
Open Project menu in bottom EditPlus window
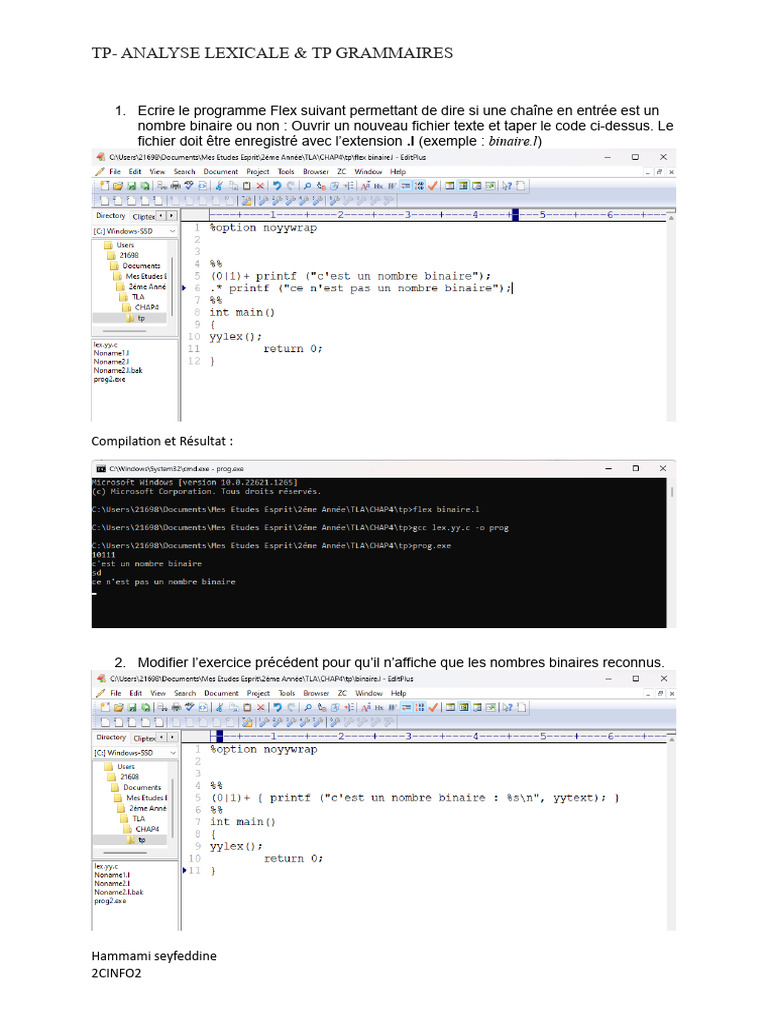[258, 694]
